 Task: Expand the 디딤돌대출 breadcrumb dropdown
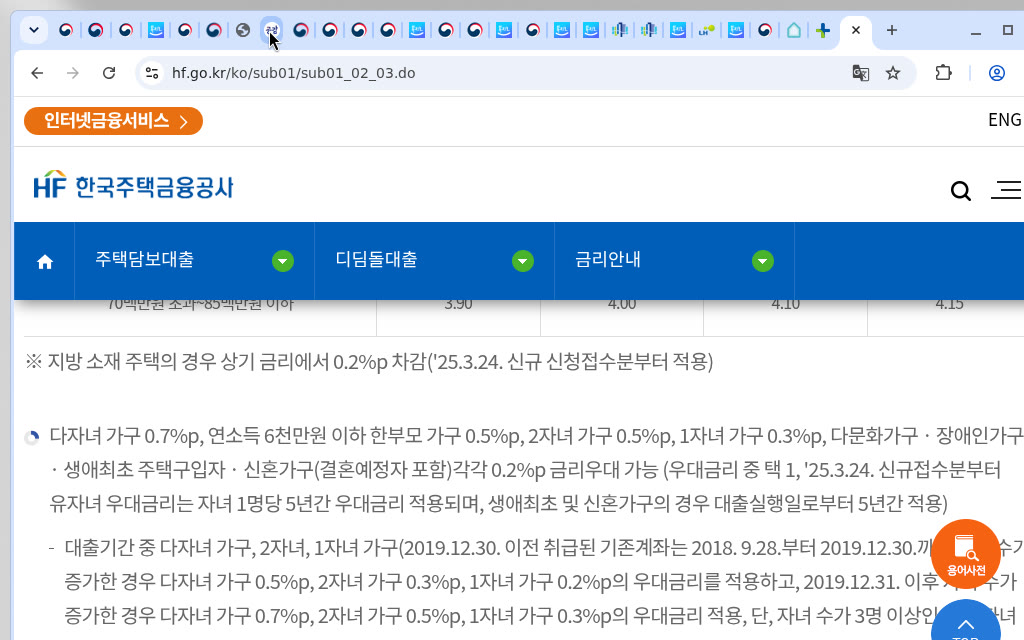pos(522,261)
